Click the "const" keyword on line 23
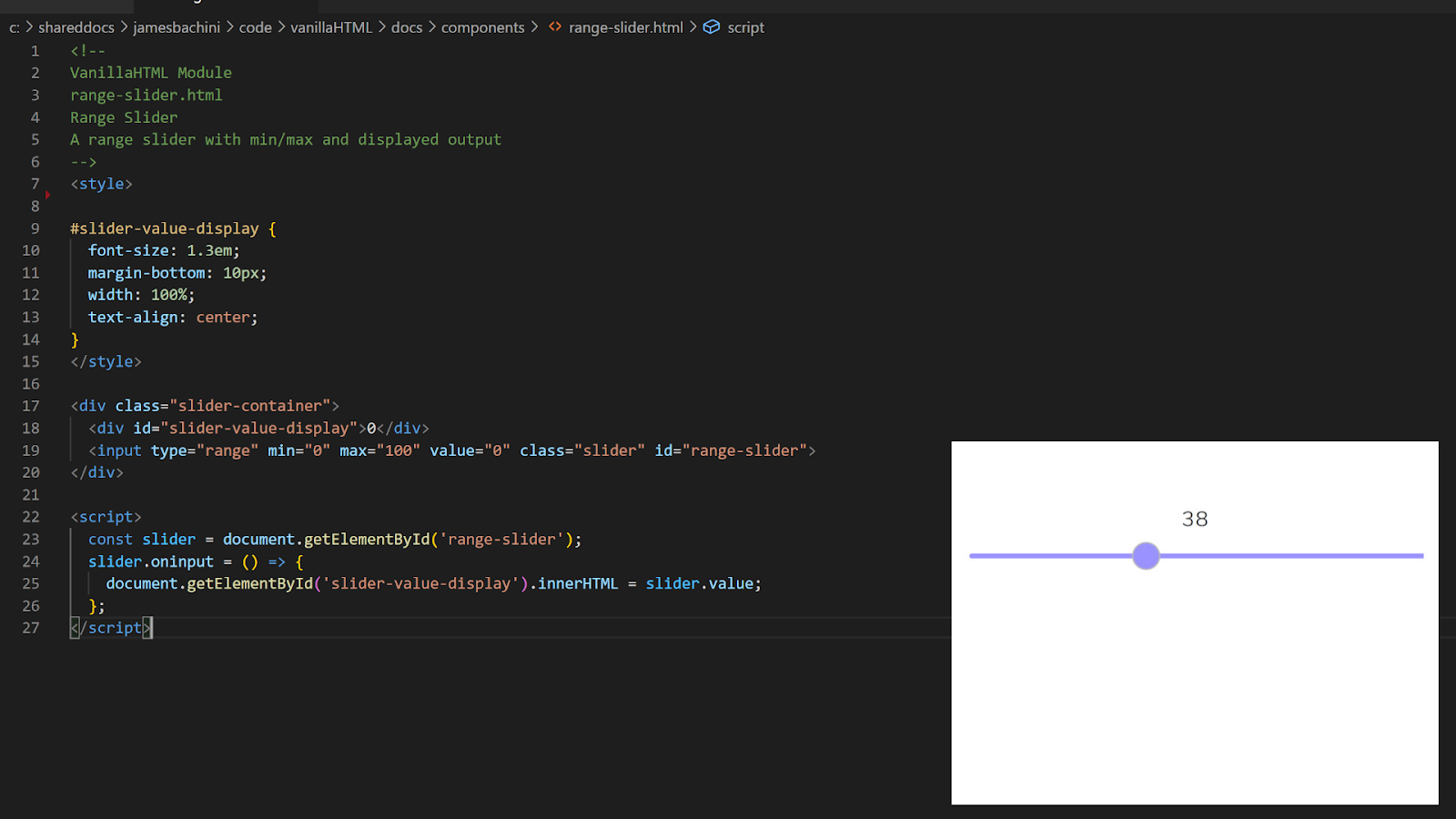Viewport: 1456px width, 819px height. 110,540
